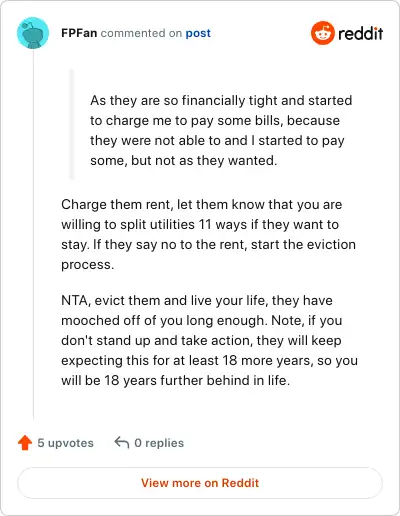Click the curved reply arrow icon

[122, 443]
